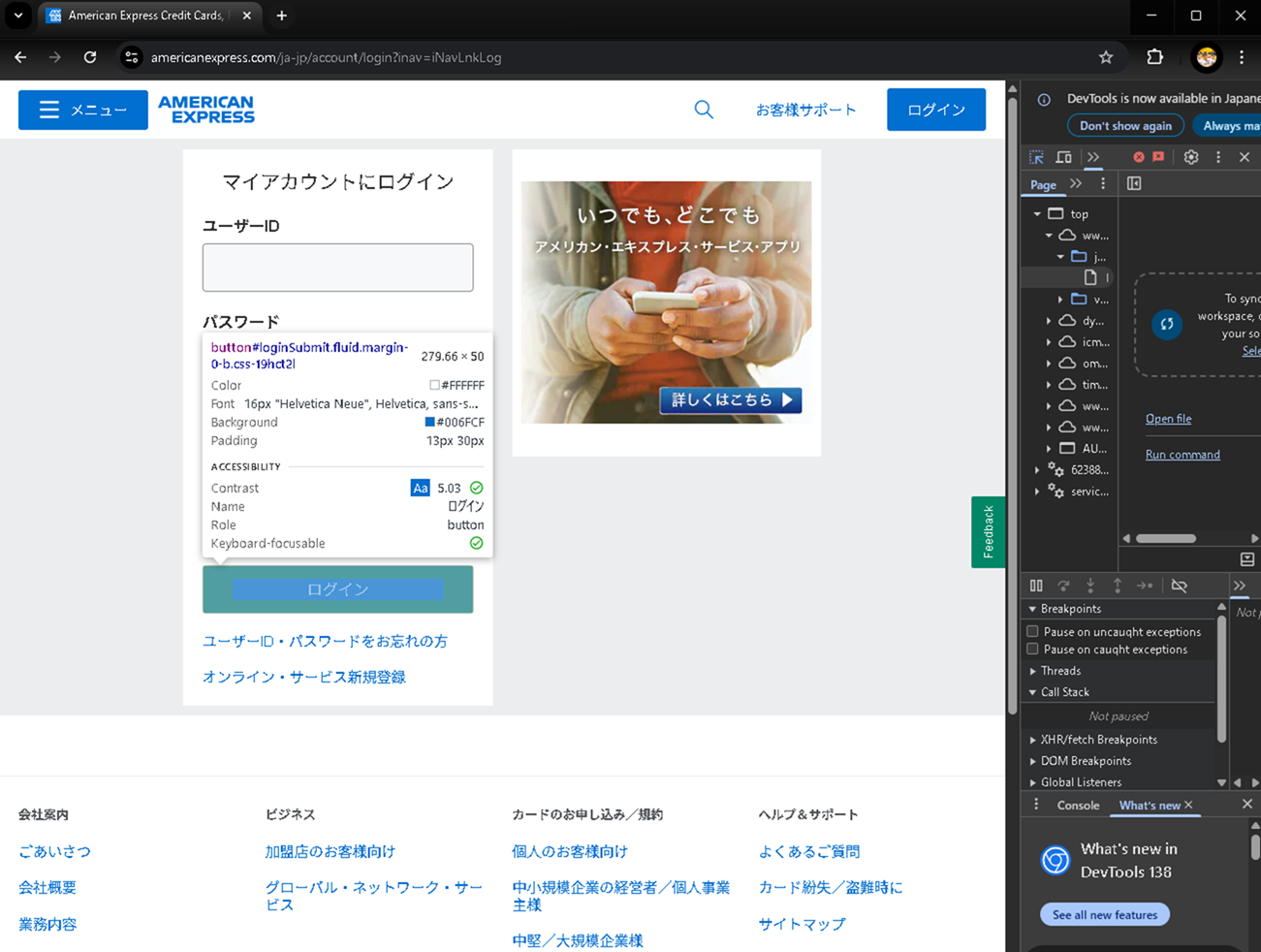
Task: Click the American Express logo
Action: pos(206,110)
